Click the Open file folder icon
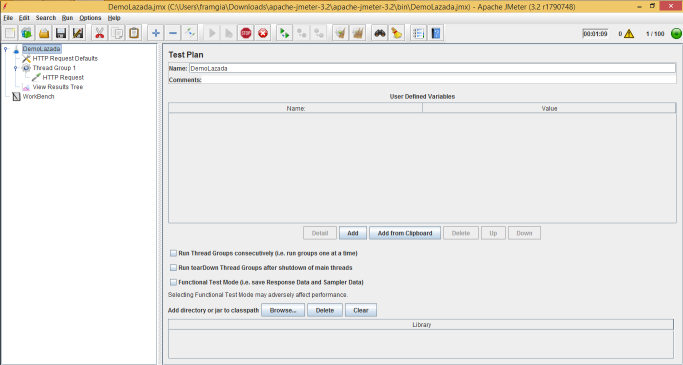The width and height of the screenshot is (683, 365). tap(44, 33)
